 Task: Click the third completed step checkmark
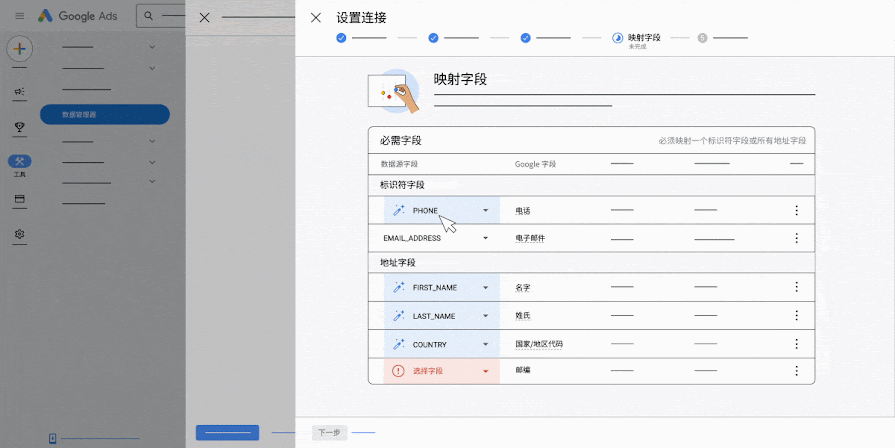[525, 38]
